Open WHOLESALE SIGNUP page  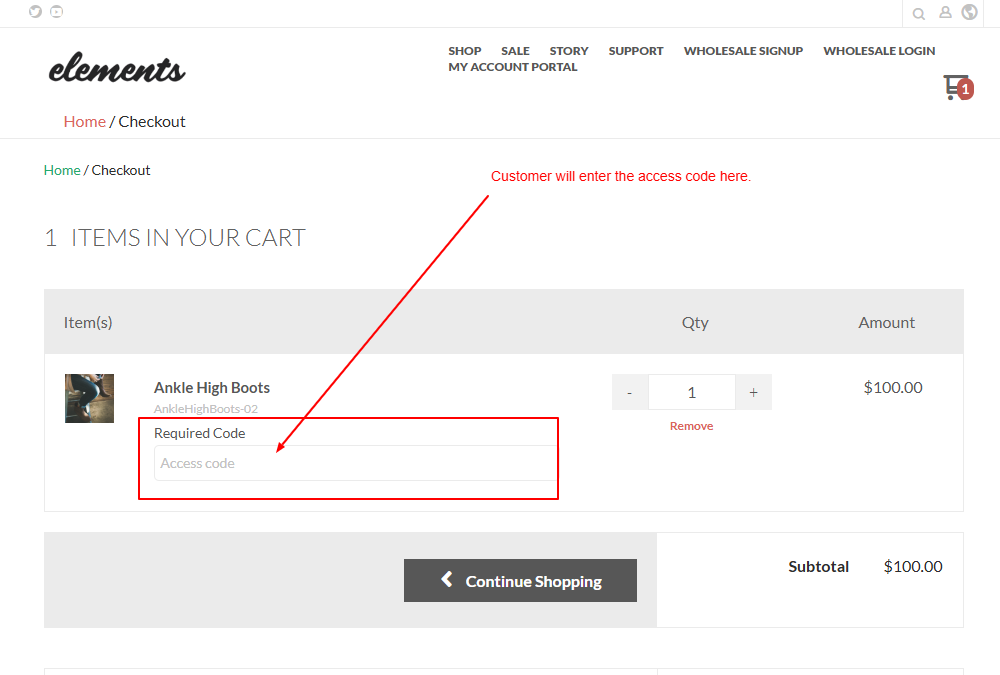point(743,51)
